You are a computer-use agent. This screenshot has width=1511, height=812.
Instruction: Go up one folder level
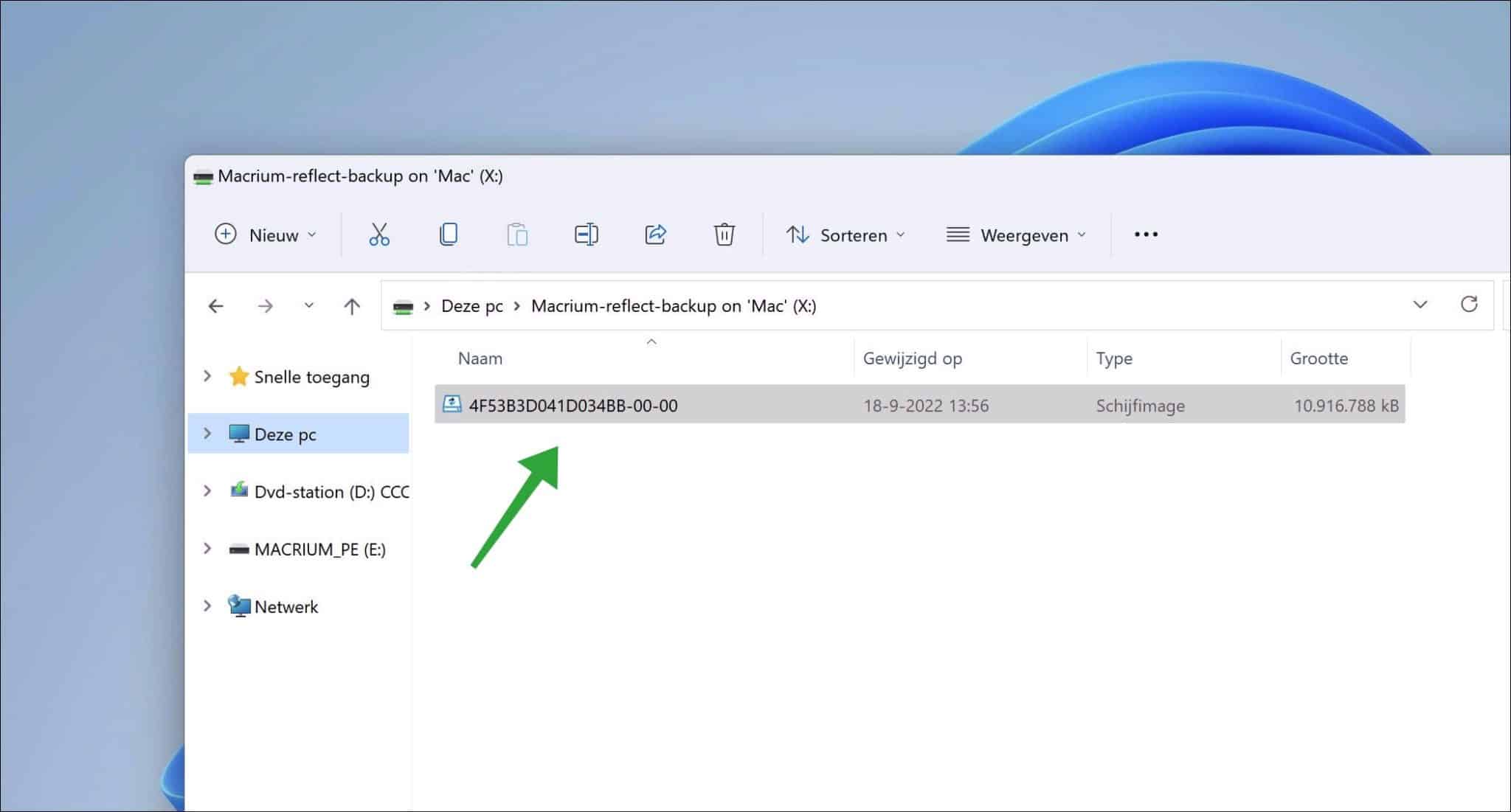(352, 305)
